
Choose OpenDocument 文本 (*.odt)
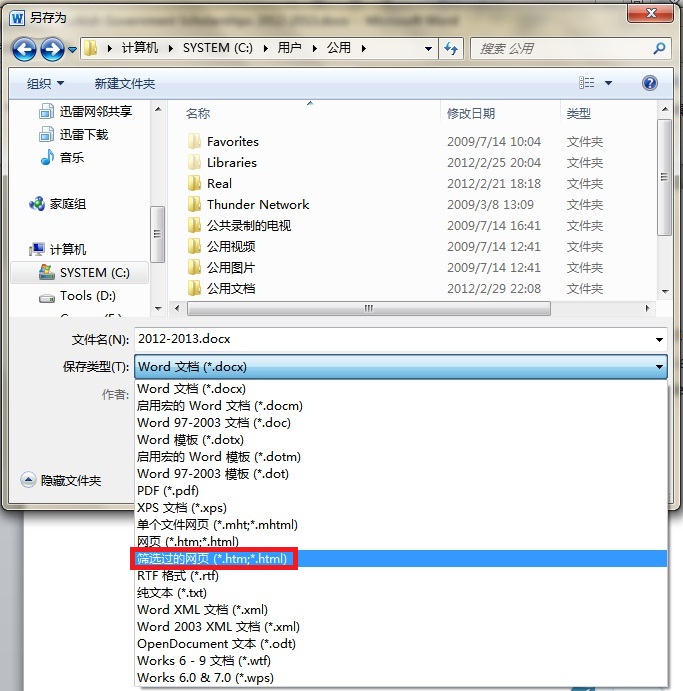click(x=401, y=643)
